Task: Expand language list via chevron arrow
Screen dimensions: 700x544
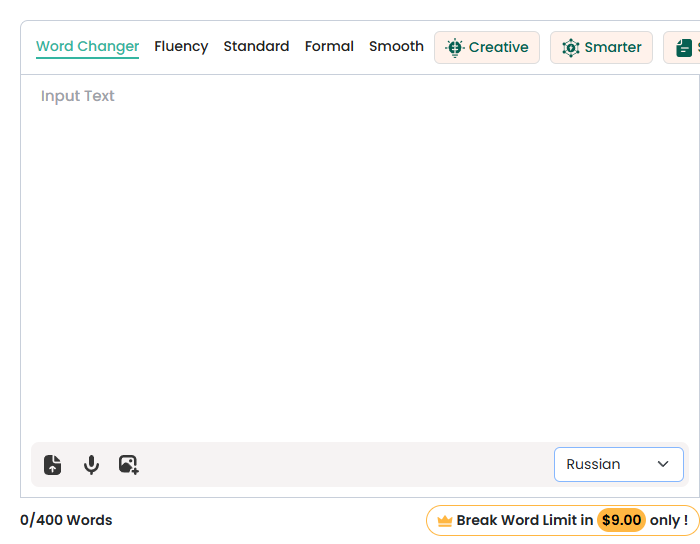Action: point(663,464)
